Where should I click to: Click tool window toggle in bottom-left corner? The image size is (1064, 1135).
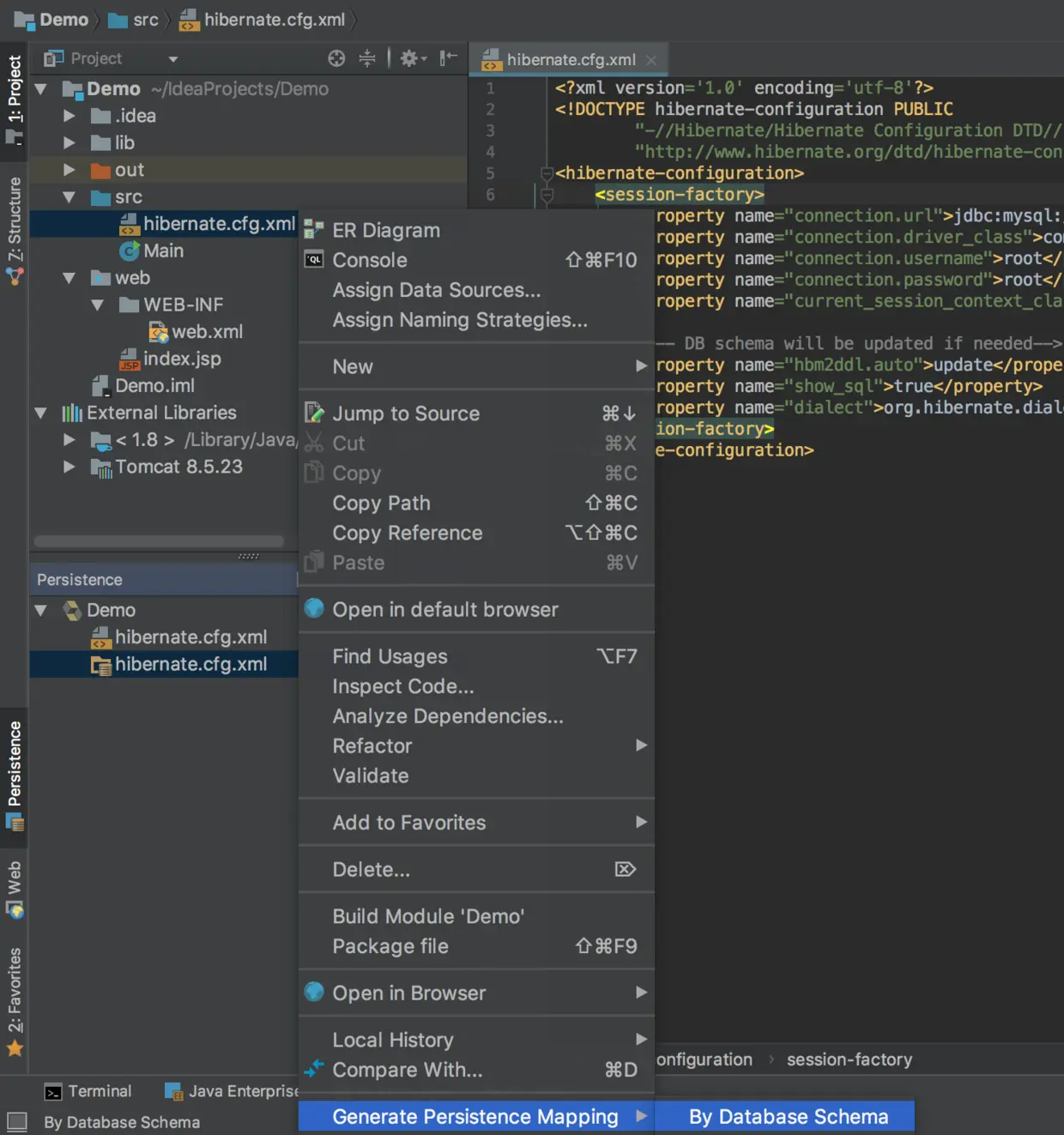click(x=16, y=1121)
